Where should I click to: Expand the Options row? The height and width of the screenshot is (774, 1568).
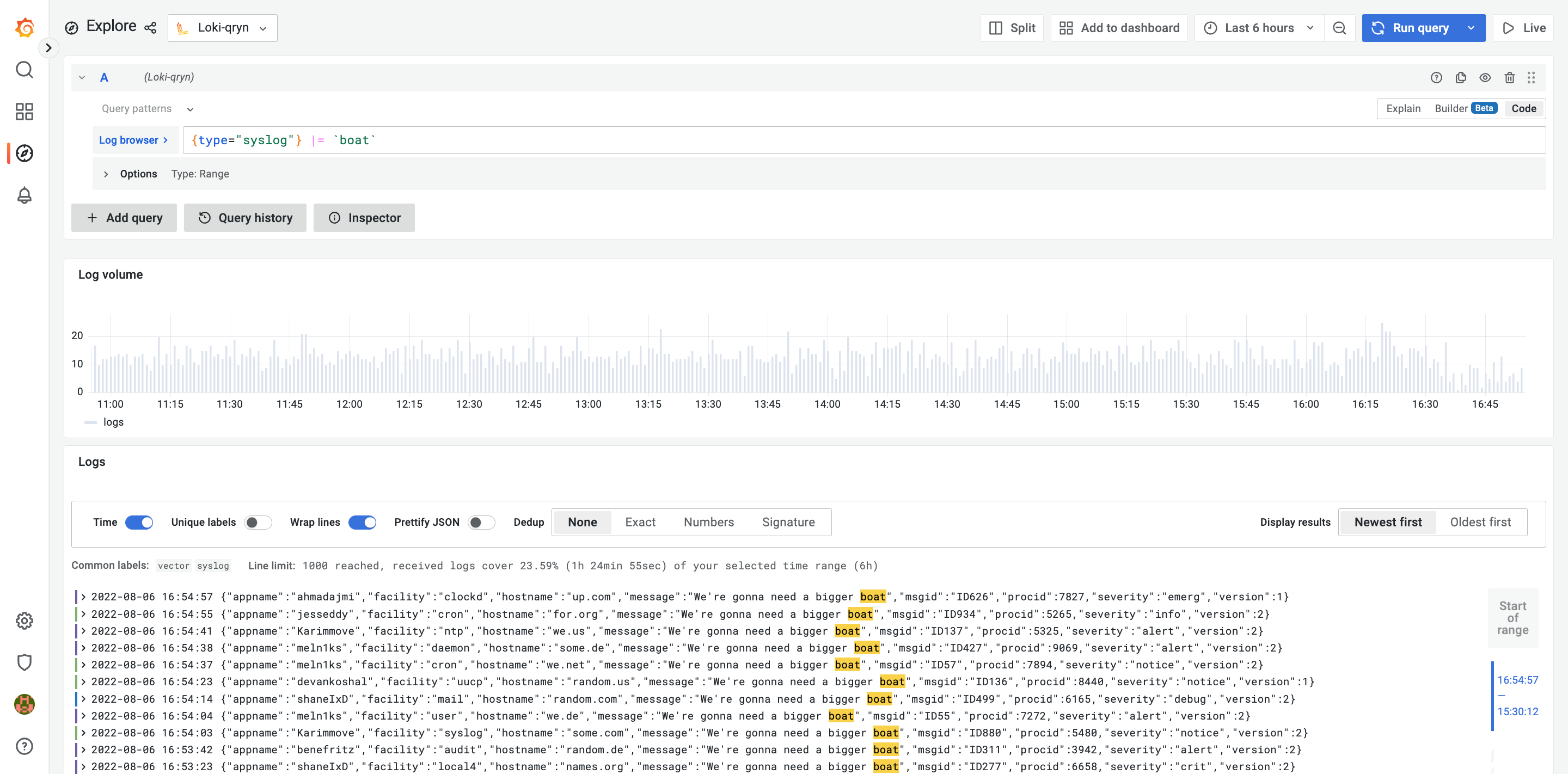tap(106, 174)
